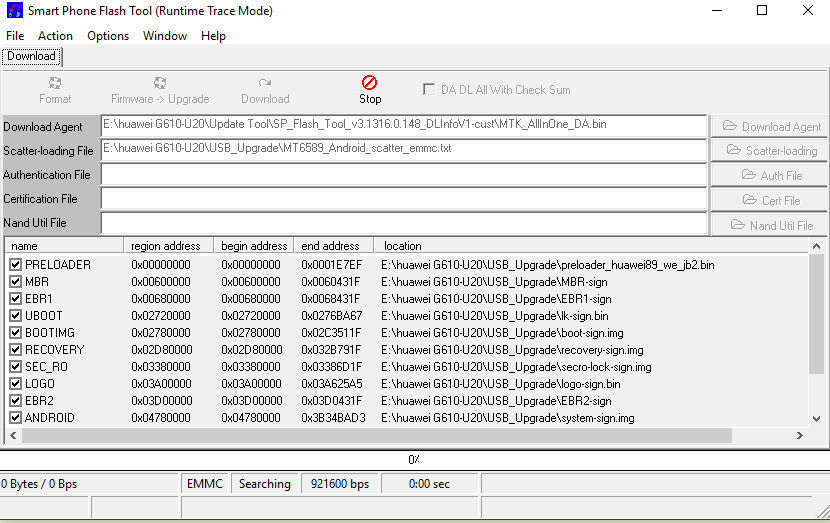The image size is (830, 523).
Task: Click the partition list scroll down arrow
Action: coord(816,419)
